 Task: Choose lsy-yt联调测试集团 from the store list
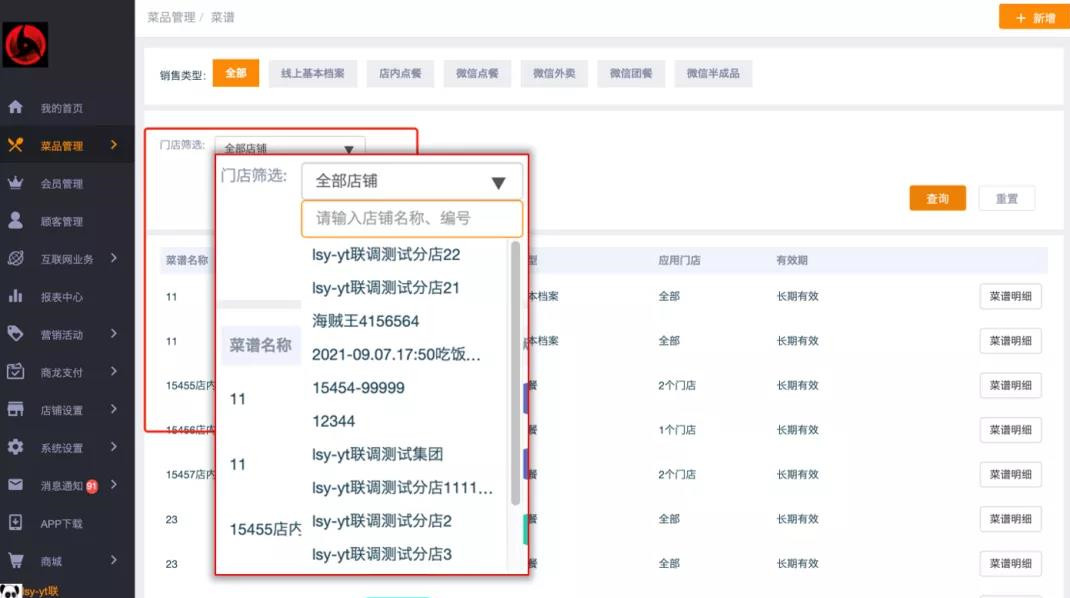377,454
